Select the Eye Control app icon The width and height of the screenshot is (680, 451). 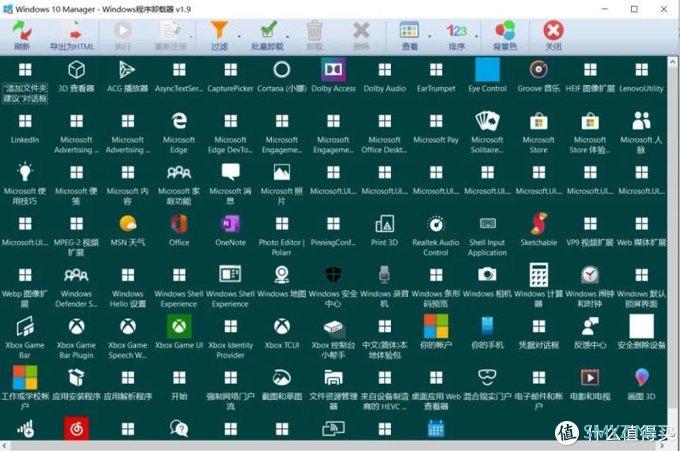[487, 69]
